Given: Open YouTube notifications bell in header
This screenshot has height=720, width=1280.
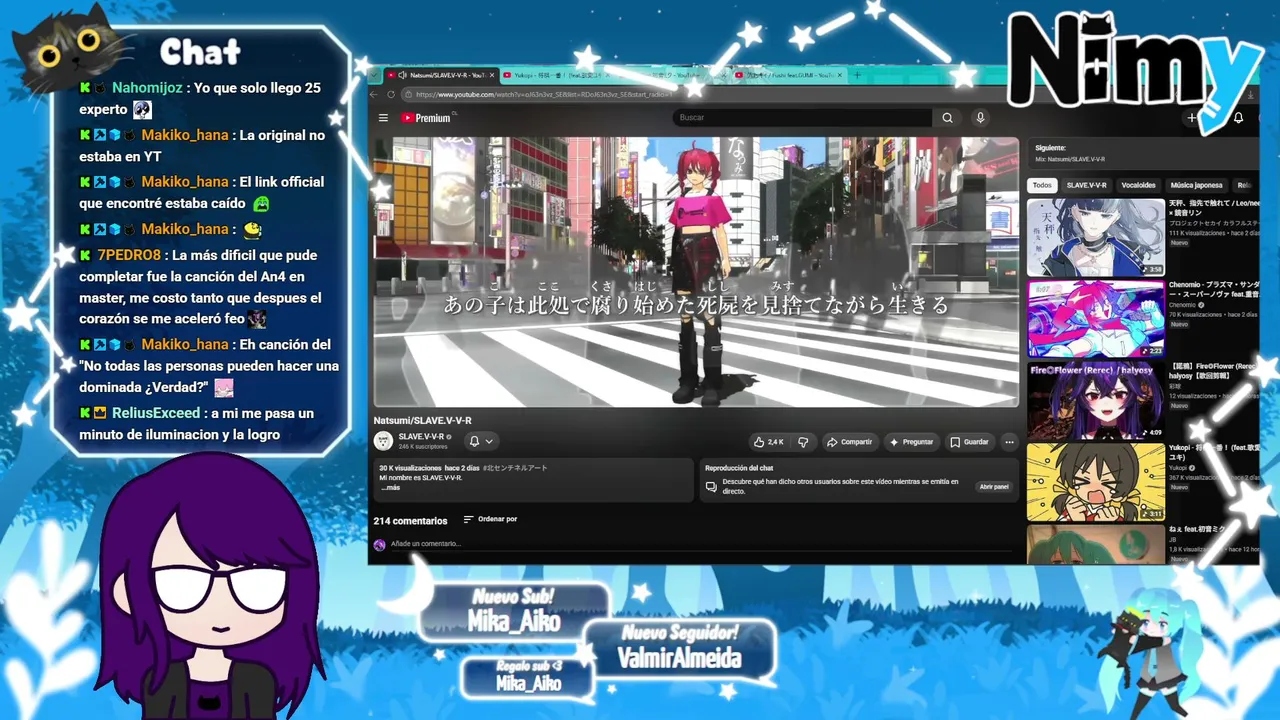Looking at the screenshot, I should click(1238, 118).
